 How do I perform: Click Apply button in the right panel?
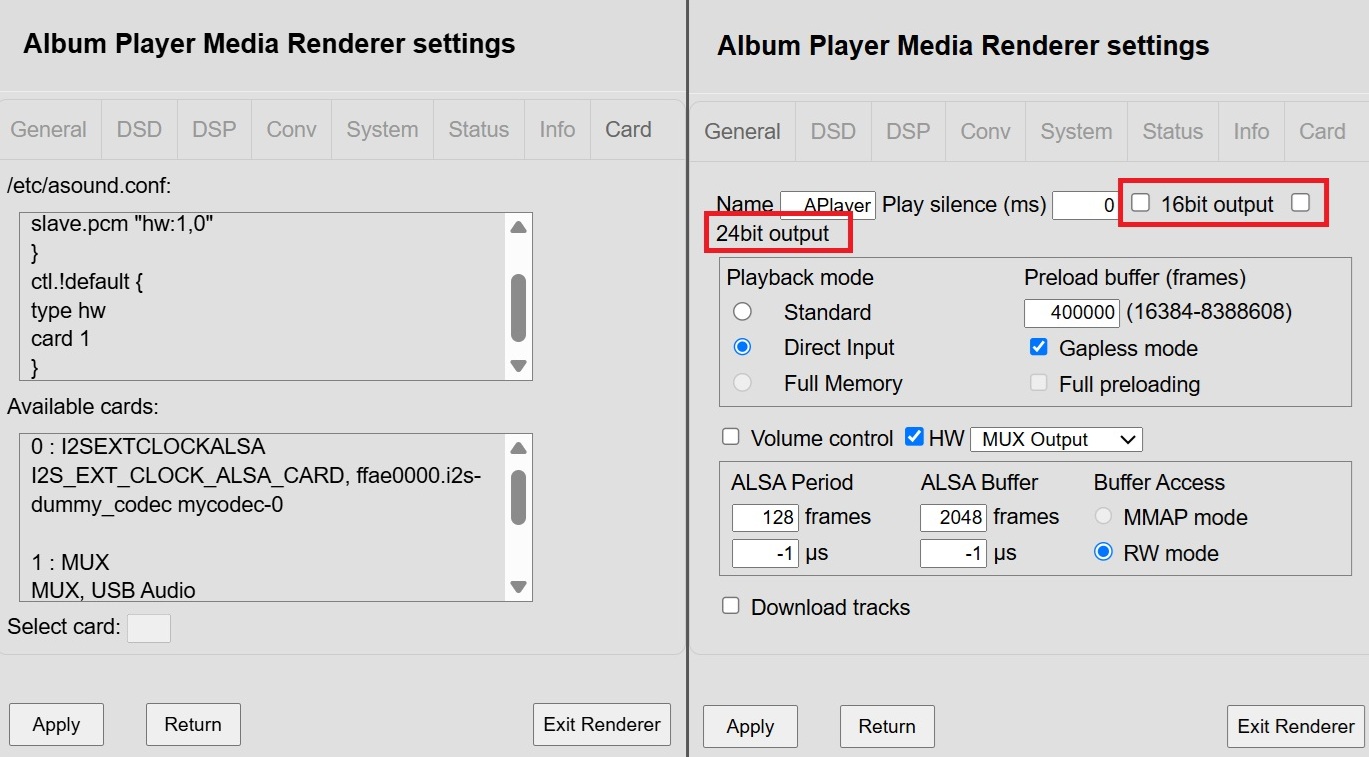point(750,727)
